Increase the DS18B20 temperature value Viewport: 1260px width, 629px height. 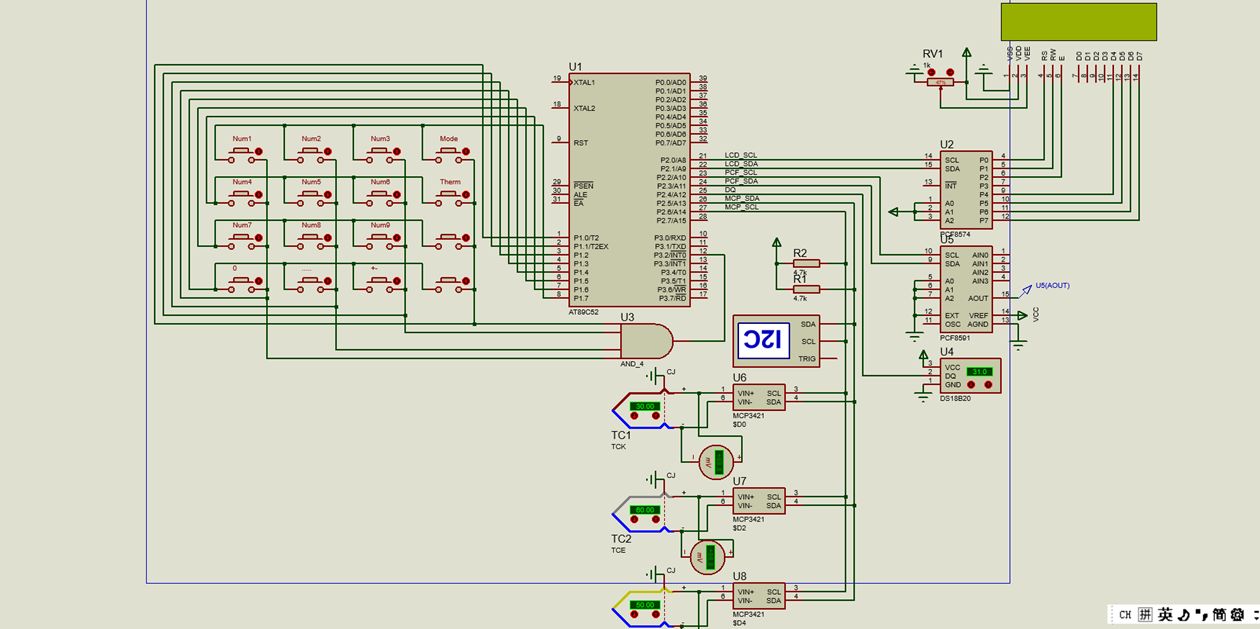987,383
